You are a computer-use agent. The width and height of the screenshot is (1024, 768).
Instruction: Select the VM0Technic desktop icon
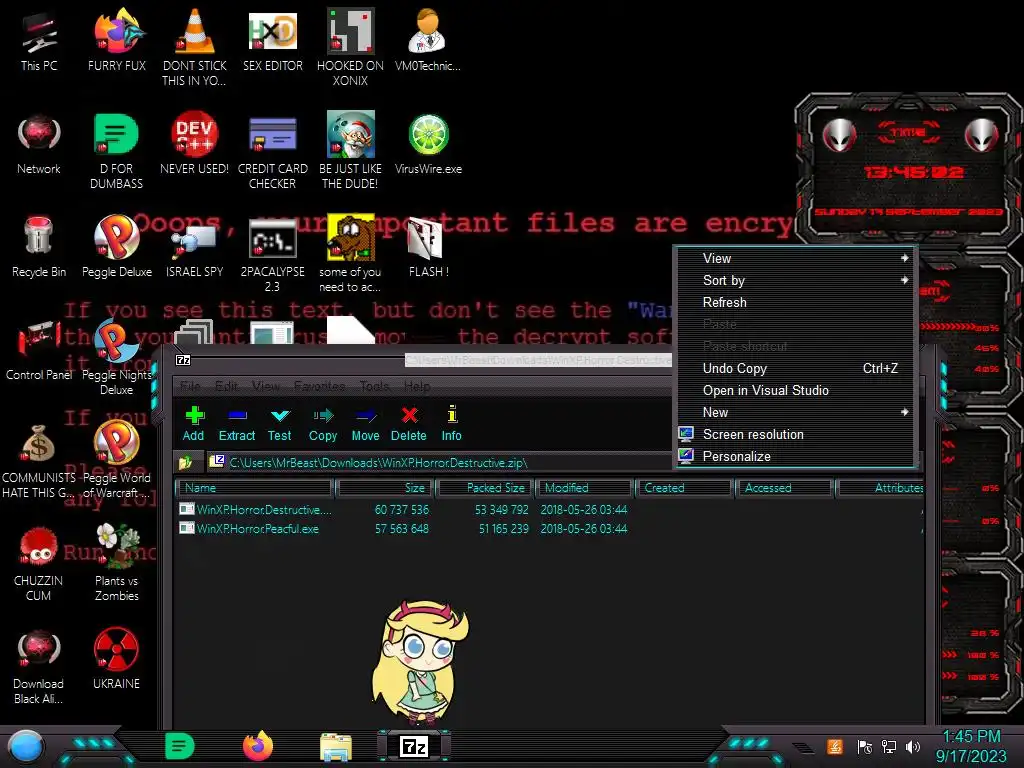point(428,40)
